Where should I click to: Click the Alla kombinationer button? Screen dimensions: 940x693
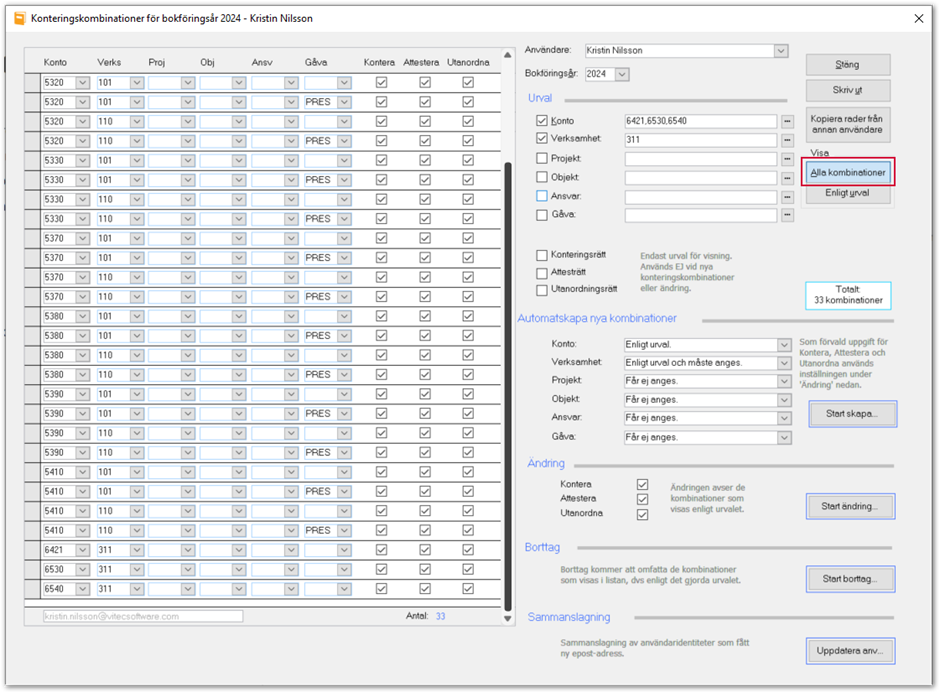pos(846,172)
